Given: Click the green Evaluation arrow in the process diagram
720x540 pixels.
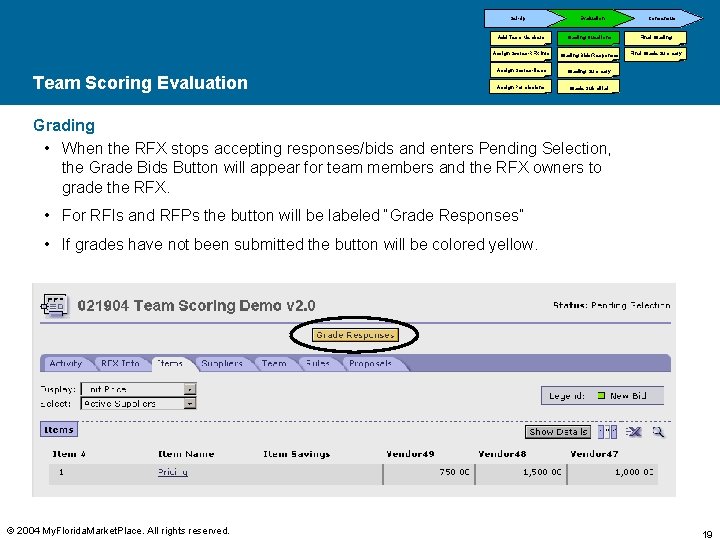Looking at the screenshot, I should point(592,18).
